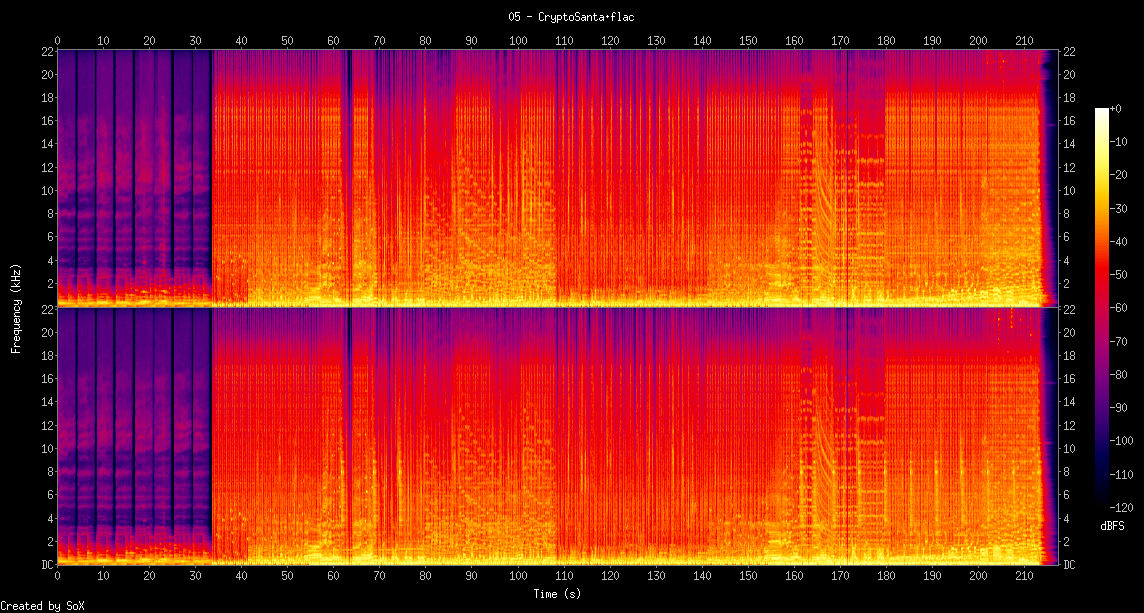Click the dBFS color scale bar
The width and height of the screenshot is (1144, 613).
pyautogui.click(x=1101, y=308)
